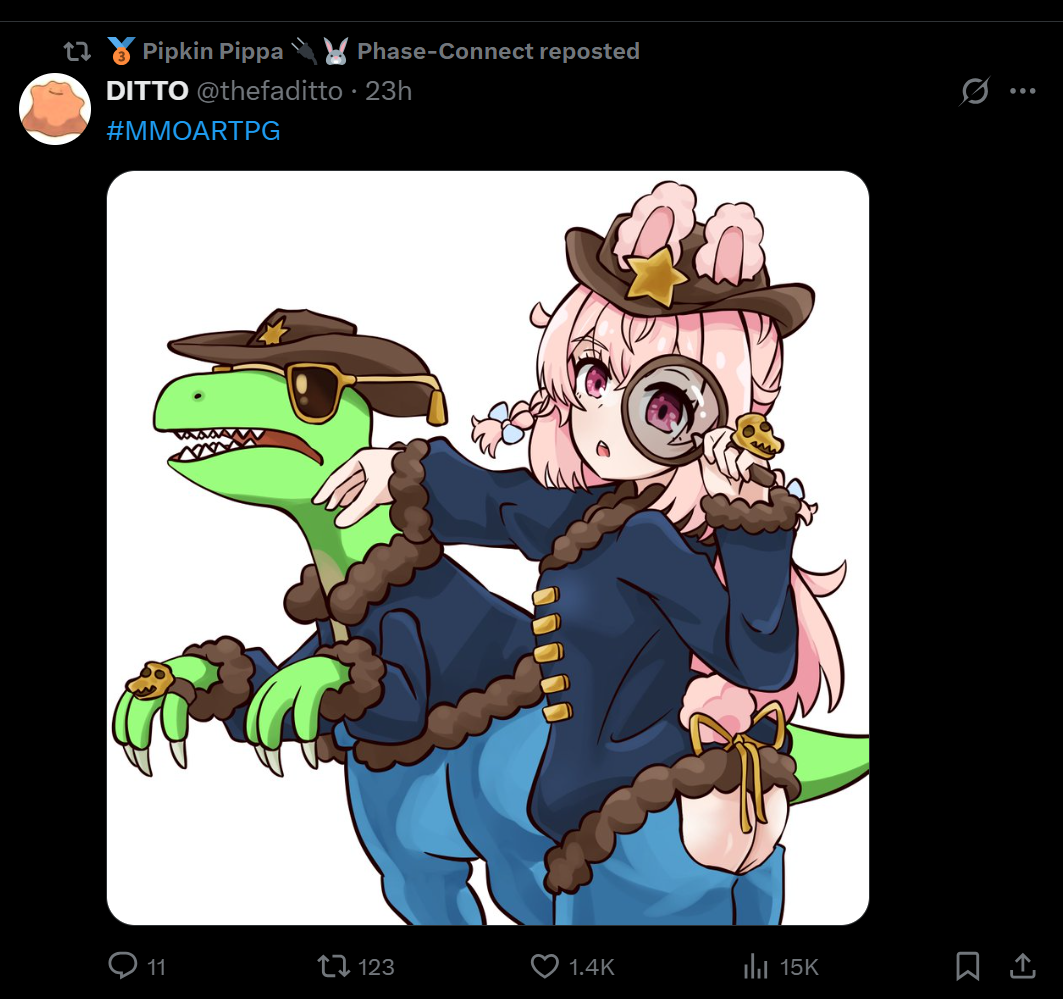Image resolution: width=1063 pixels, height=999 pixels.
Task: Click the #MMOARTPG hashtag link
Action: 193,131
